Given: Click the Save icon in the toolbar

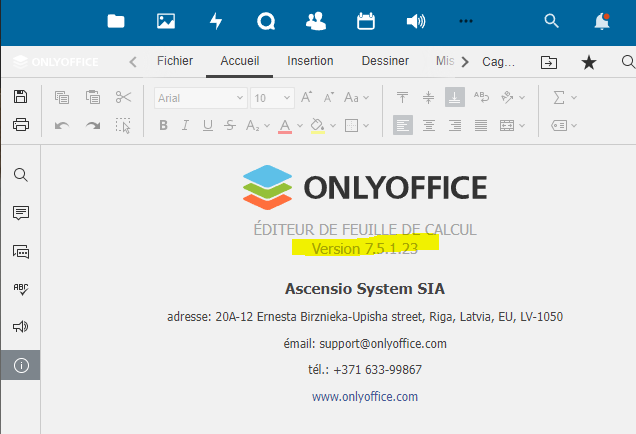Looking at the screenshot, I should (x=20, y=97).
